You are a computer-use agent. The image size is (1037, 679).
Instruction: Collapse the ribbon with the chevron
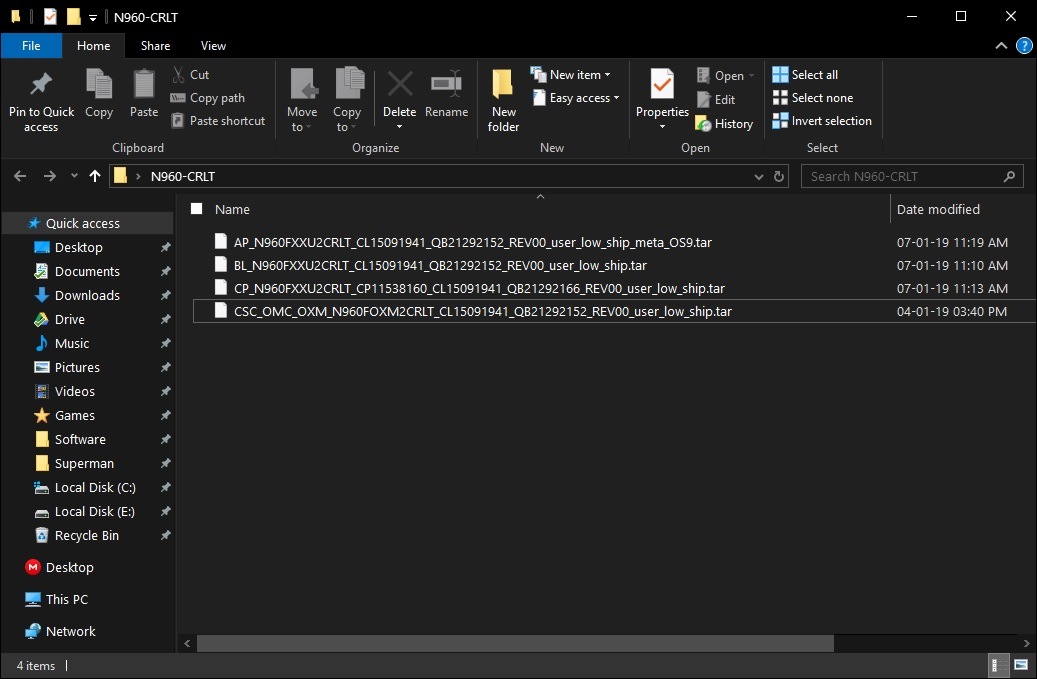pyautogui.click(x=1001, y=46)
